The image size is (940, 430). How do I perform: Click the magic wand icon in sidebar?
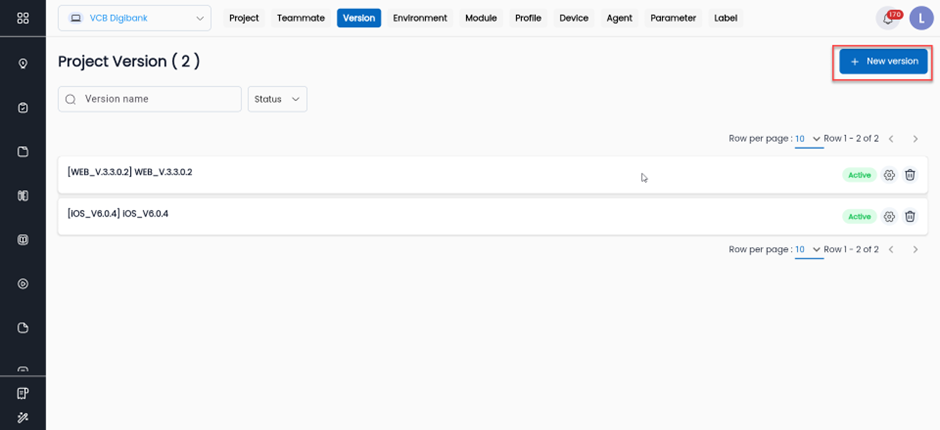(x=23, y=416)
